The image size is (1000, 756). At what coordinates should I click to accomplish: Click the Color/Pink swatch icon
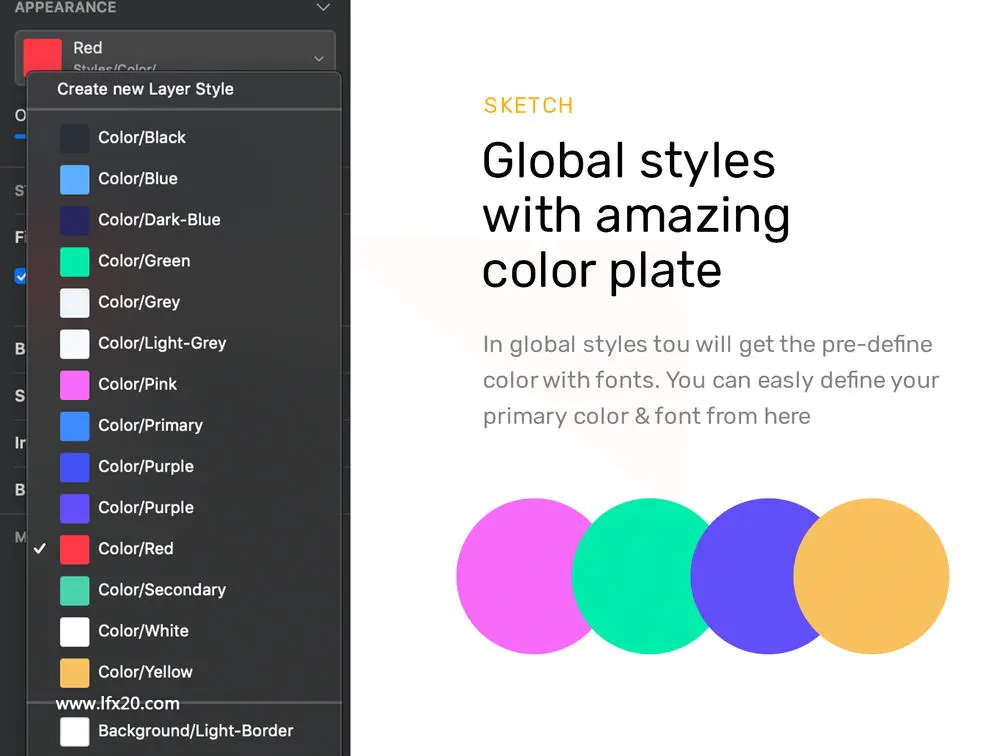[x=75, y=385]
